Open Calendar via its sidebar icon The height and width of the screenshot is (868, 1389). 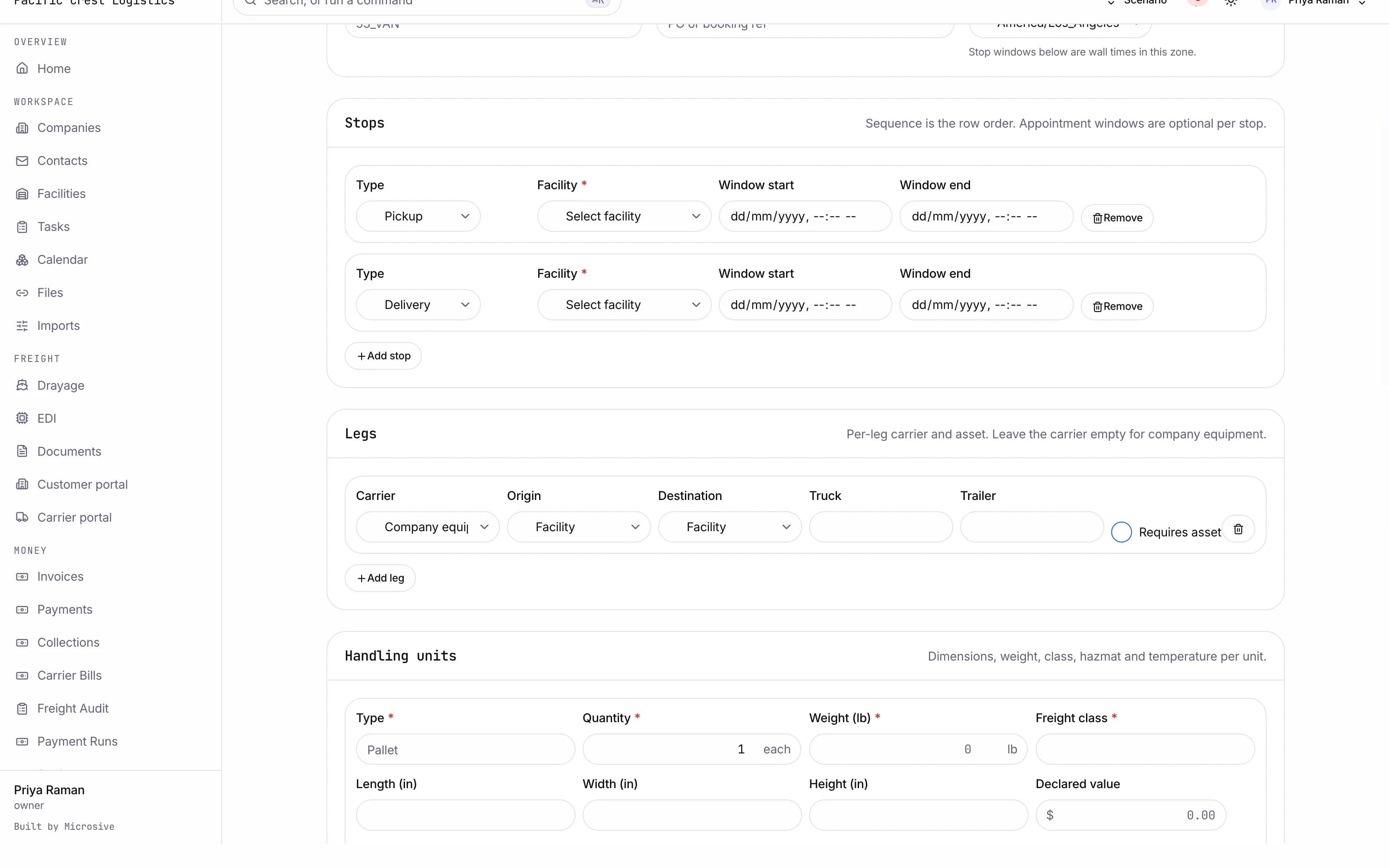coord(22,260)
